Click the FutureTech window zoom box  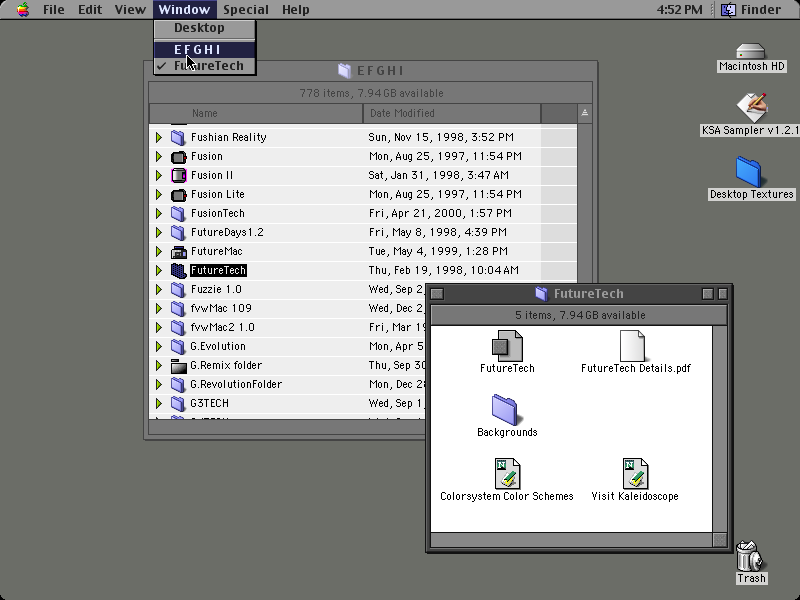708,294
